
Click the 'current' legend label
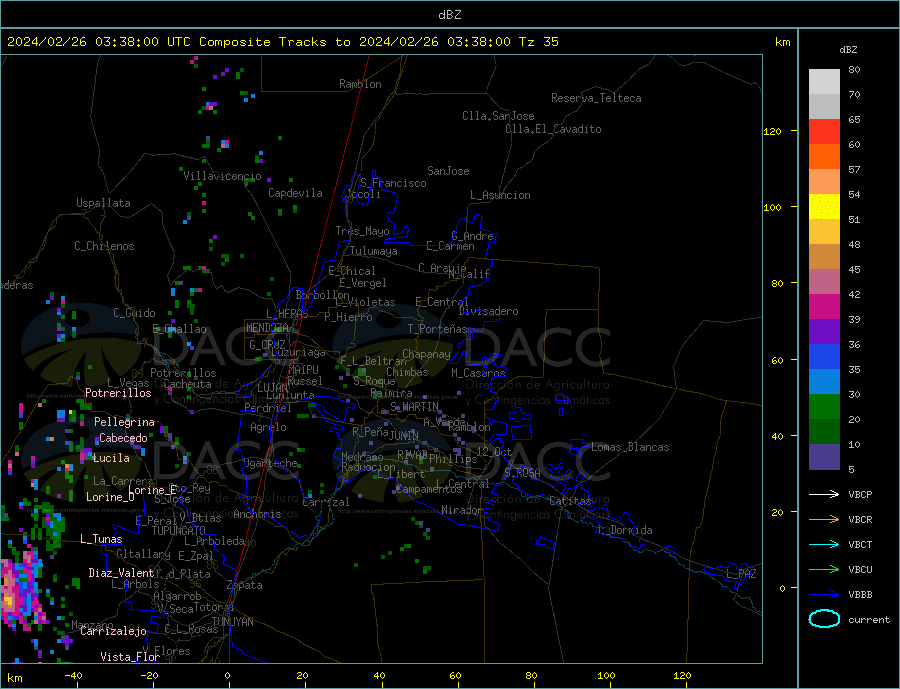pos(869,620)
